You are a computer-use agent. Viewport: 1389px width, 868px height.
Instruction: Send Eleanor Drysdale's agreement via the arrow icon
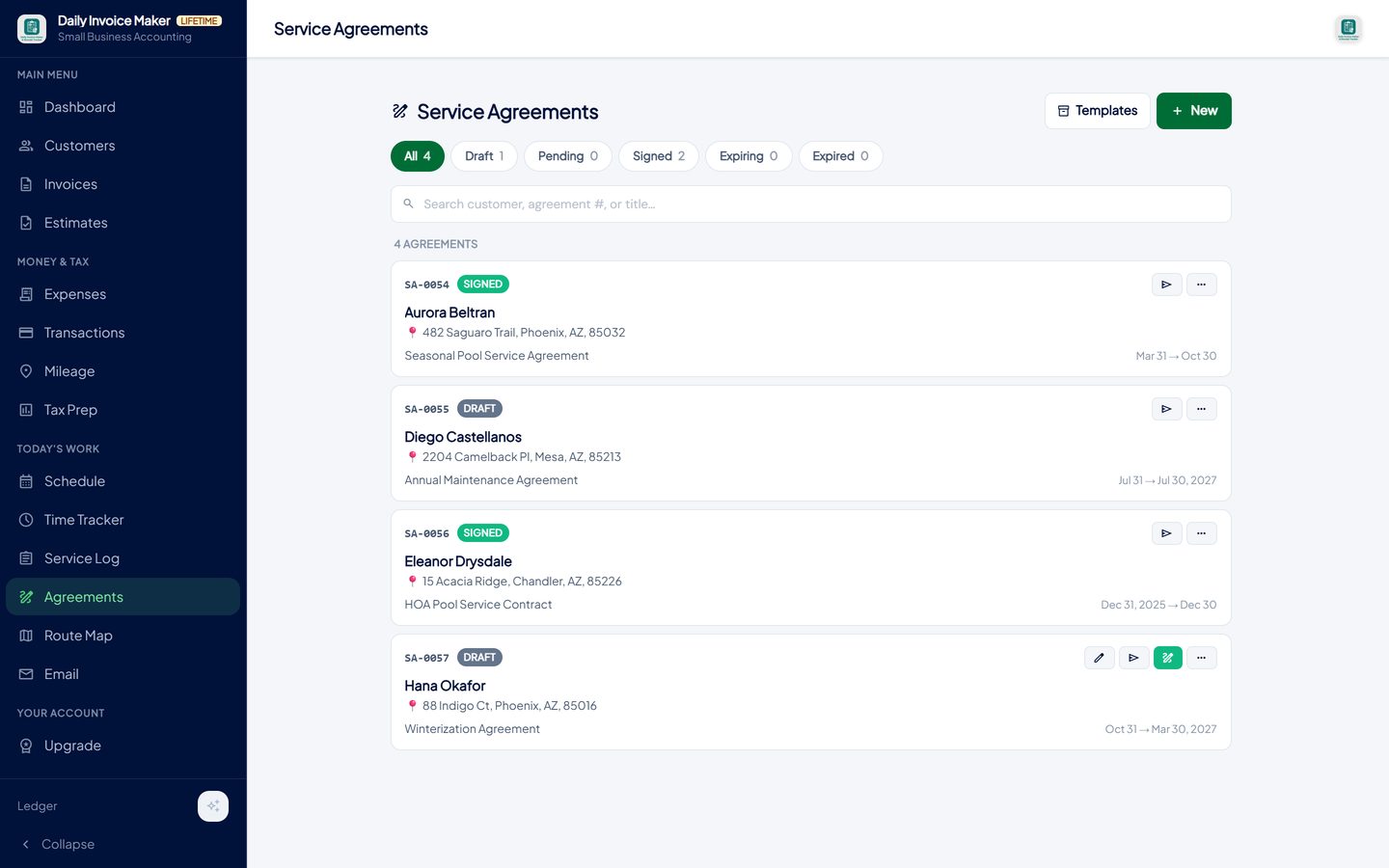coord(1166,533)
